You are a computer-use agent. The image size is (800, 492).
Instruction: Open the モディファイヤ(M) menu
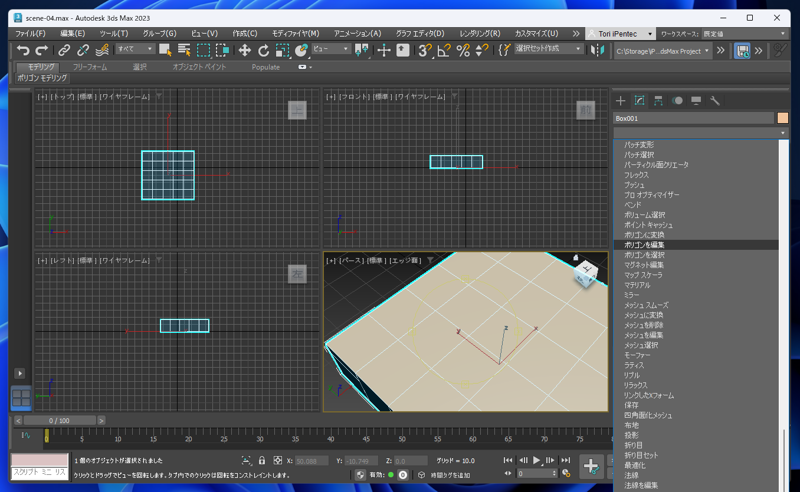[295, 34]
